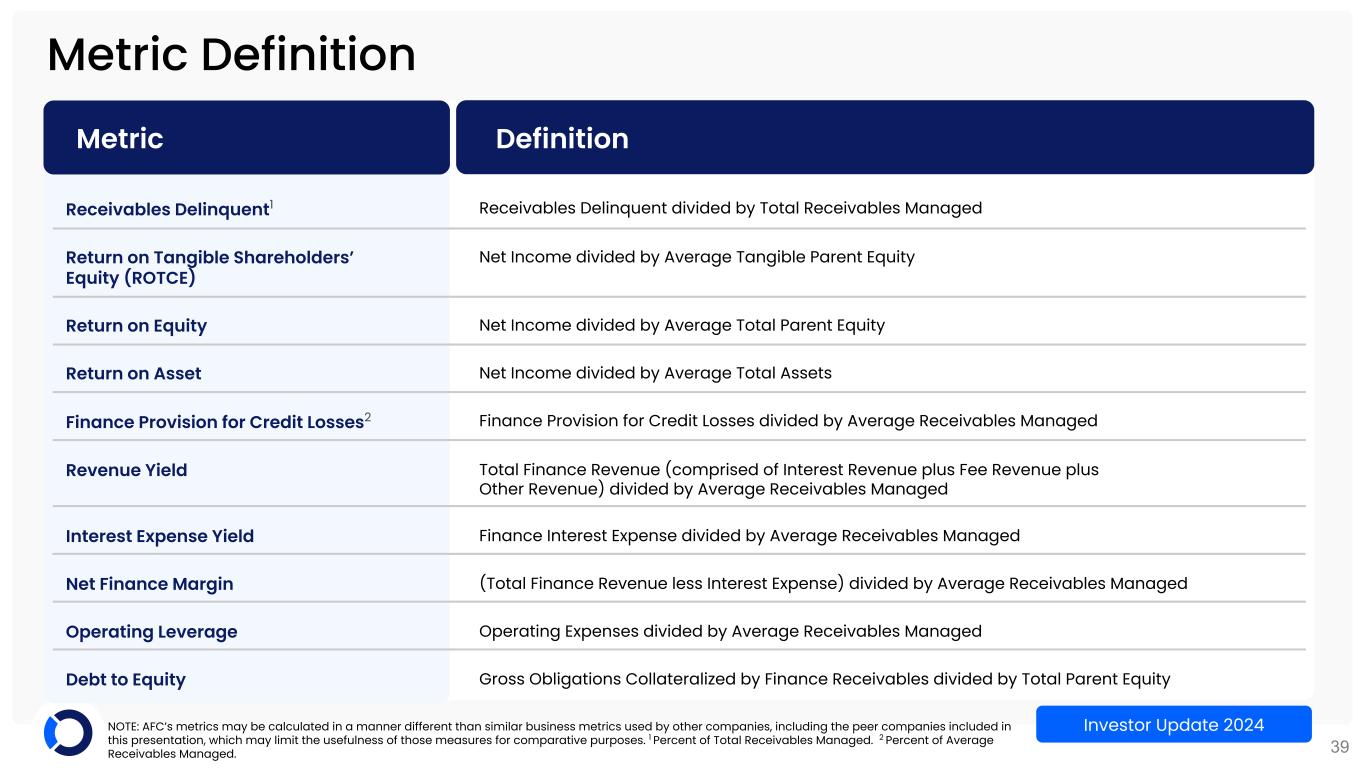This screenshot has height=768, width=1365.
Task: Select the Gross Obligations Collateralized definition text
Action: coord(824,680)
